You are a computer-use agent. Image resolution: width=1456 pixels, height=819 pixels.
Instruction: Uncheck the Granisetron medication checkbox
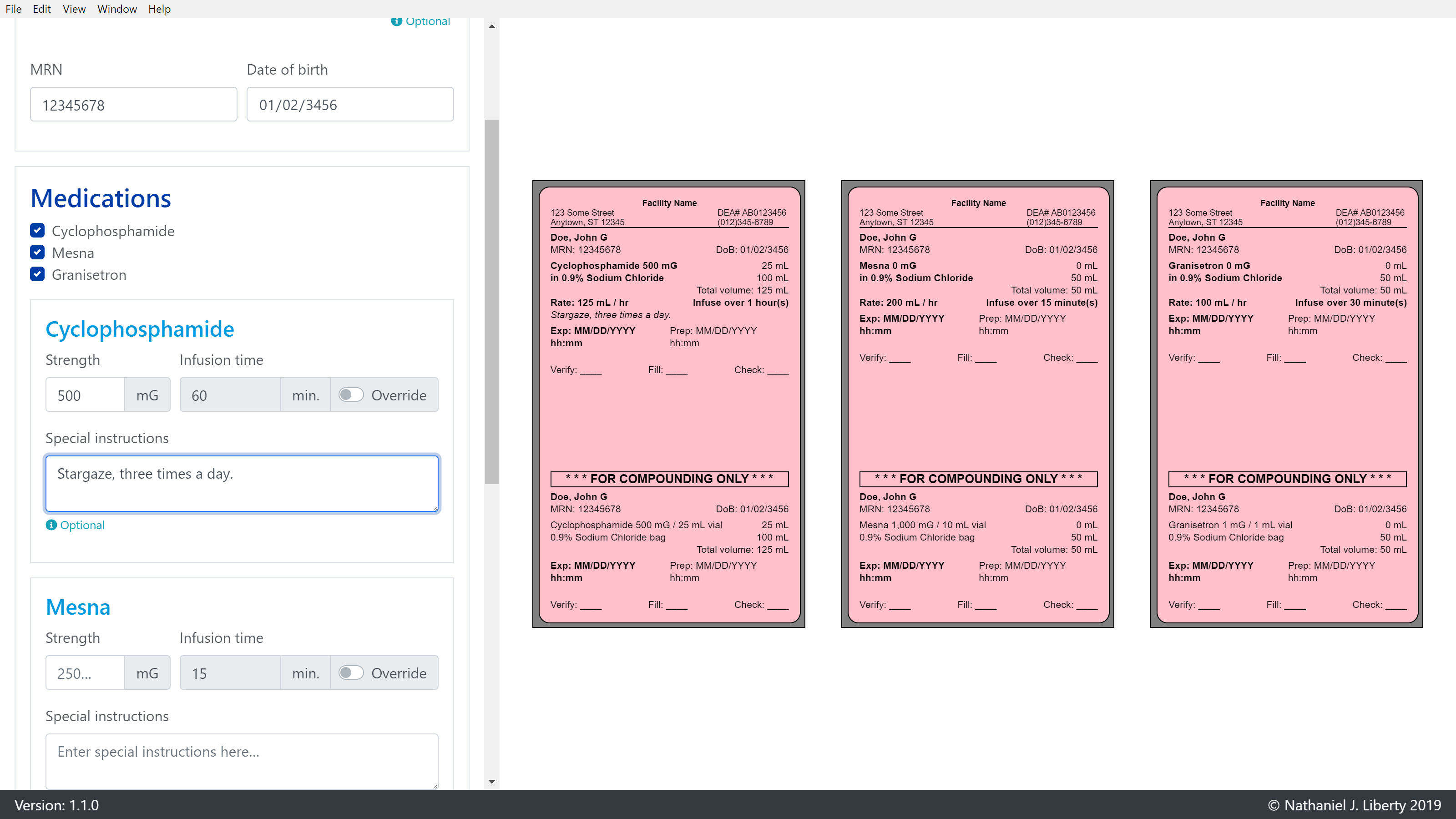coord(37,275)
